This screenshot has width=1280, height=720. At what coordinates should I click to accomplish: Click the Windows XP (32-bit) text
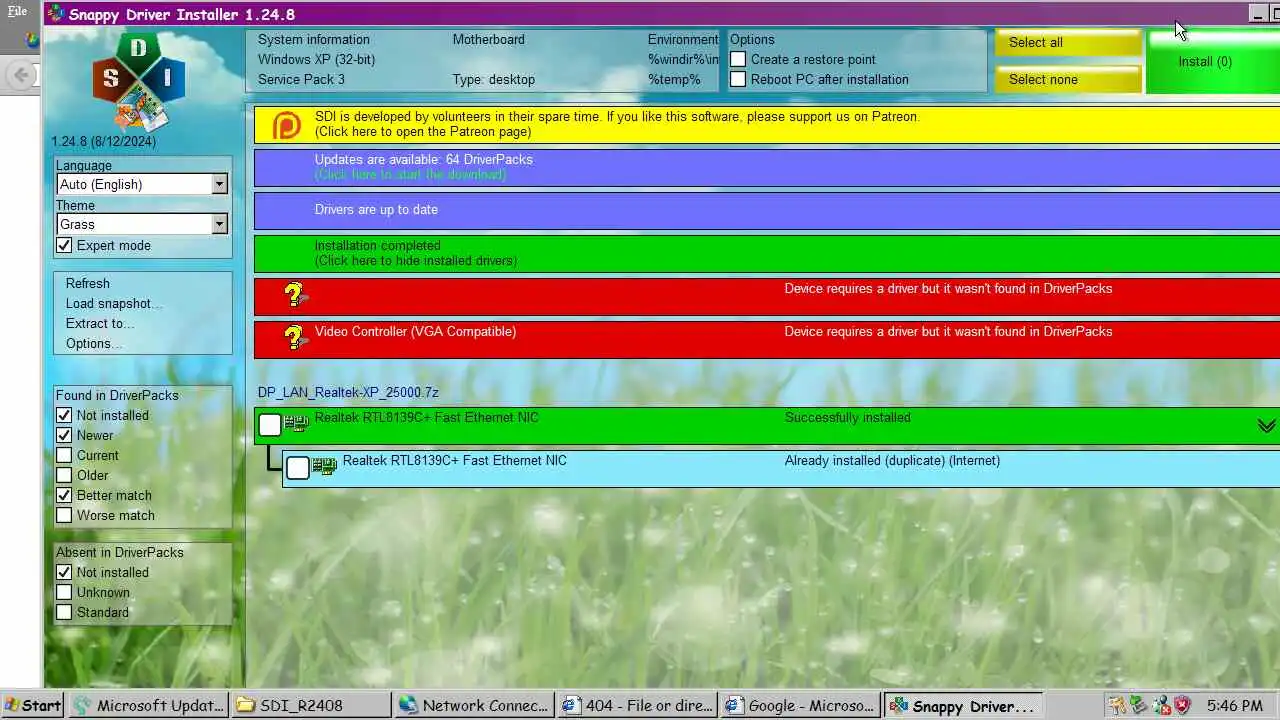coord(316,59)
